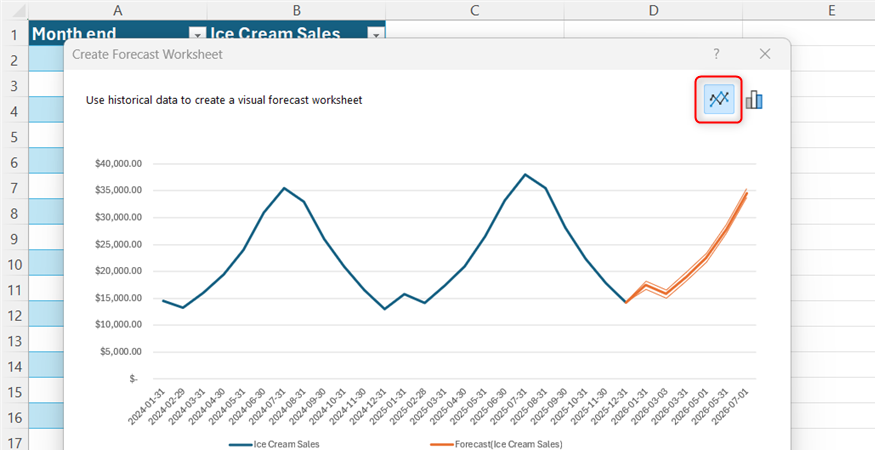The height and width of the screenshot is (450, 875).
Task: Click the 2024-01-31 date axis label
Action: click(x=147, y=406)
